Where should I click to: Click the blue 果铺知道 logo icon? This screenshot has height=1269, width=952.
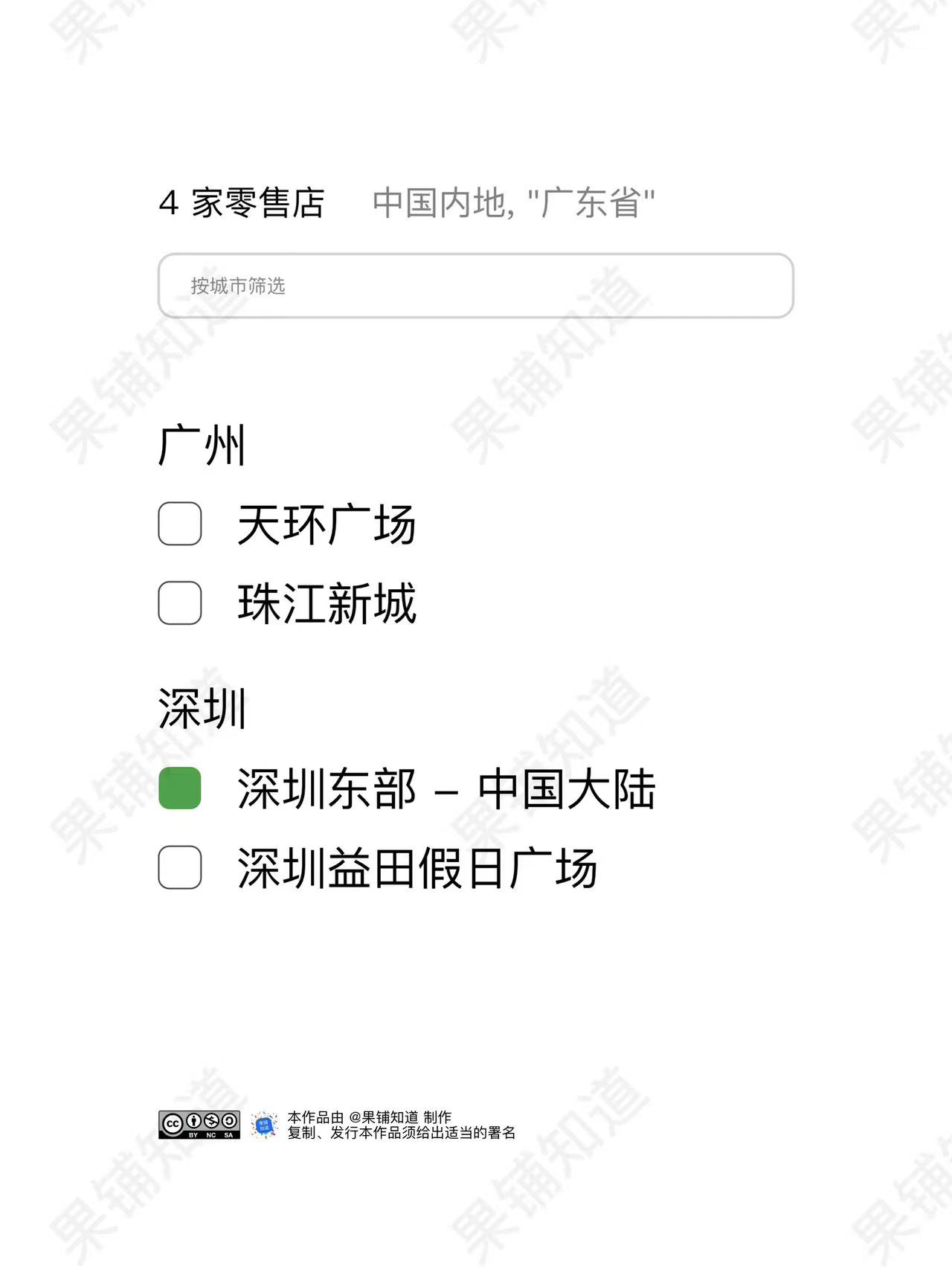tap(264, 1125)
